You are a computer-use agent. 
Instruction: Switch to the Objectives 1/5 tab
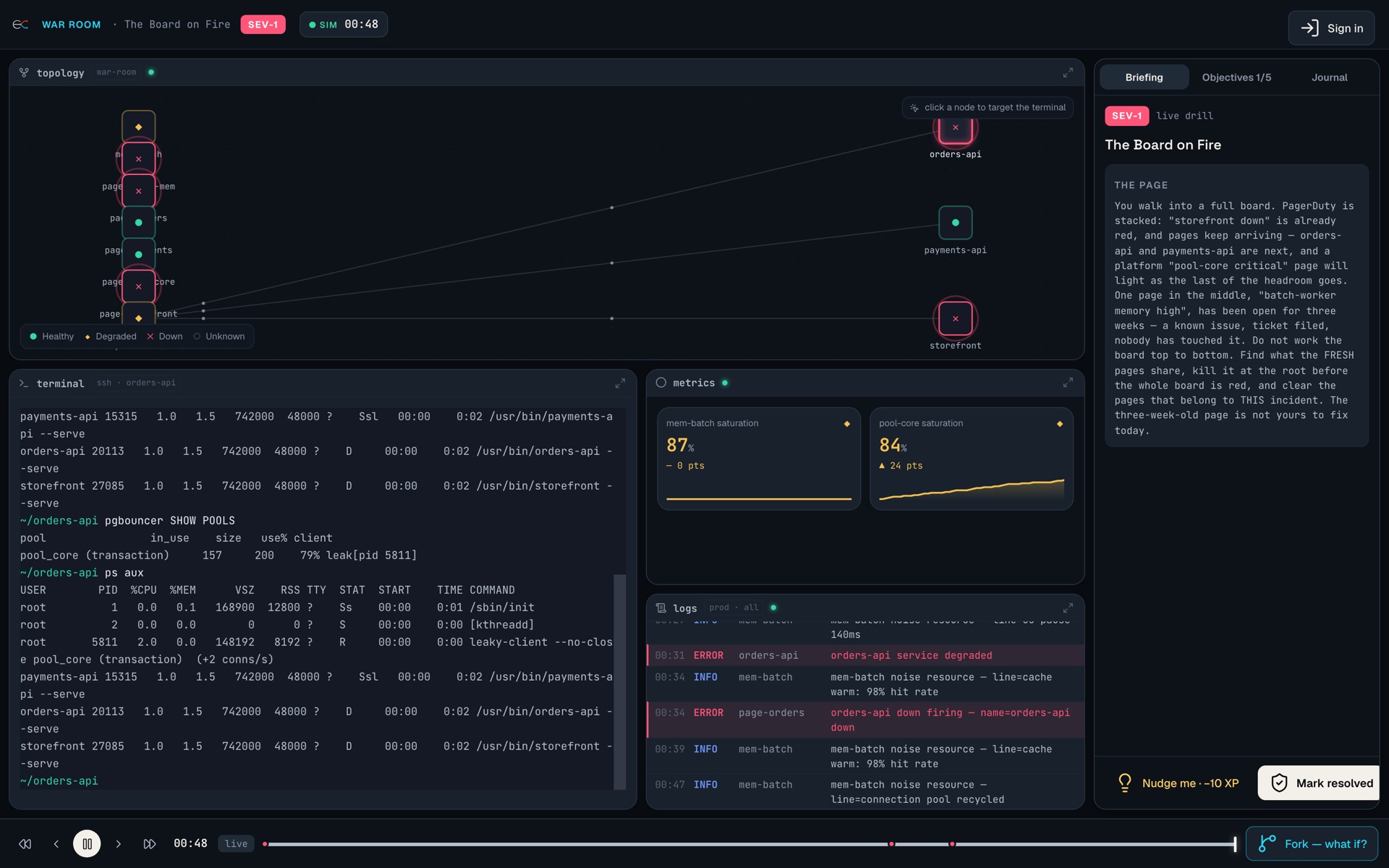1236,77
